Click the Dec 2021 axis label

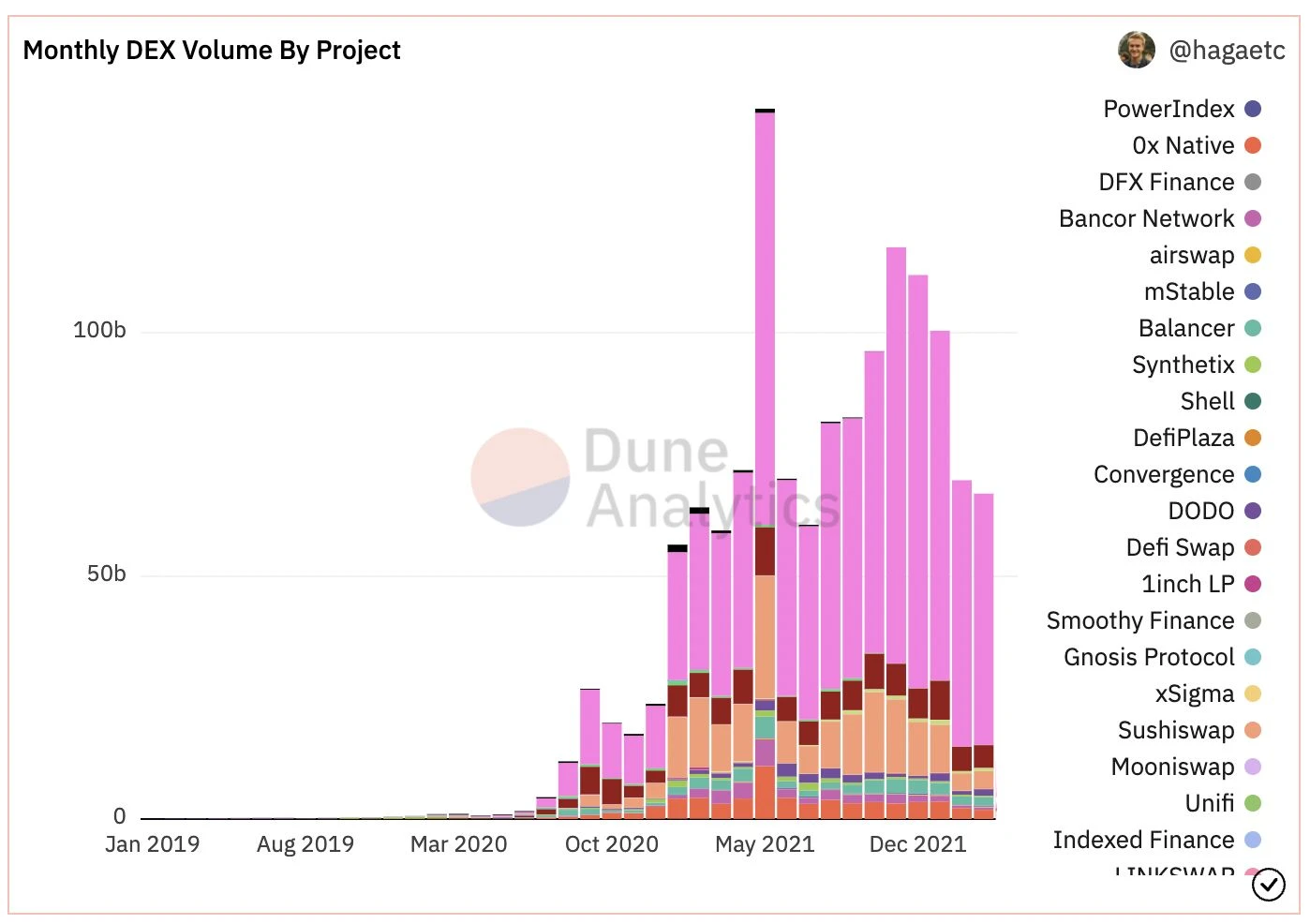click(x=917, y=844)
